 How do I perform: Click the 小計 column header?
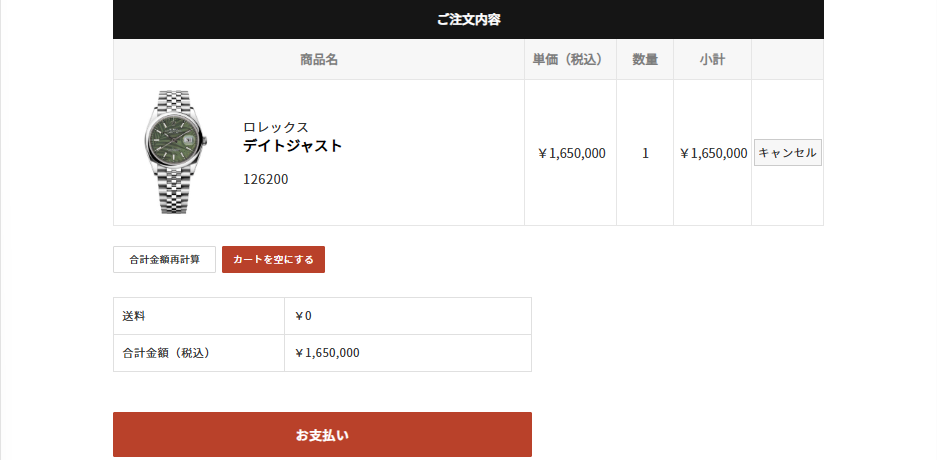712,60
